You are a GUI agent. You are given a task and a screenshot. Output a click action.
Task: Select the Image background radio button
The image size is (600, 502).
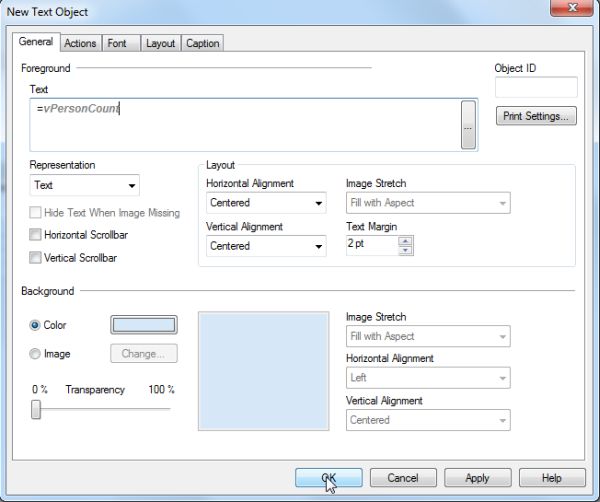coord(35,354)
